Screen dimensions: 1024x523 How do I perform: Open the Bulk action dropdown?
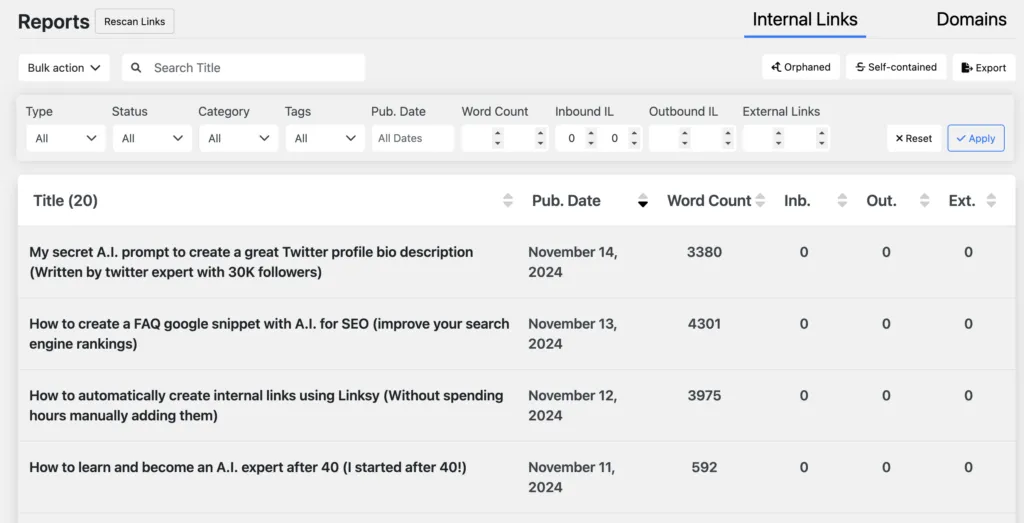(x=64, y=68)
